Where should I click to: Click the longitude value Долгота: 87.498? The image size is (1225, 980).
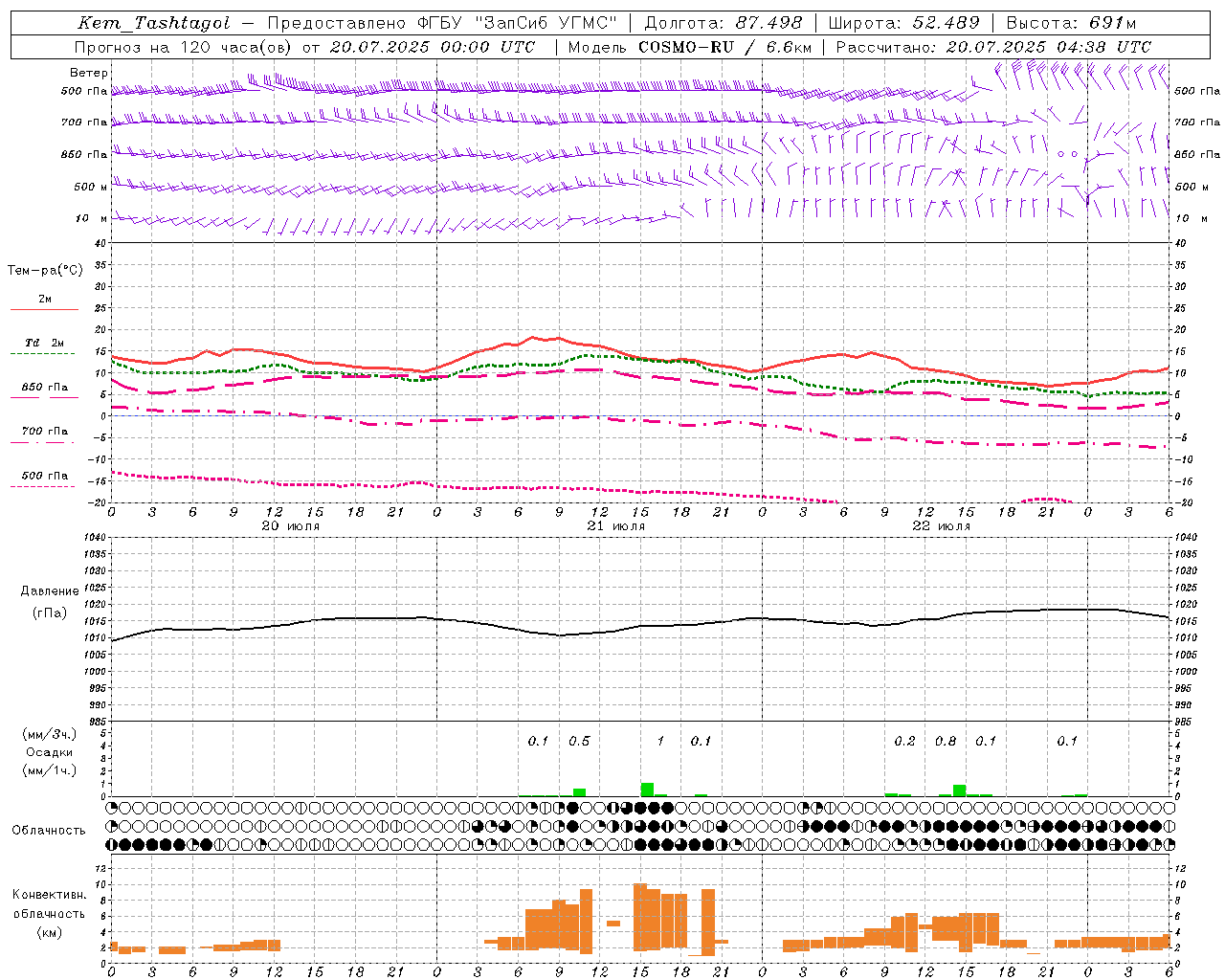[724, 23]
